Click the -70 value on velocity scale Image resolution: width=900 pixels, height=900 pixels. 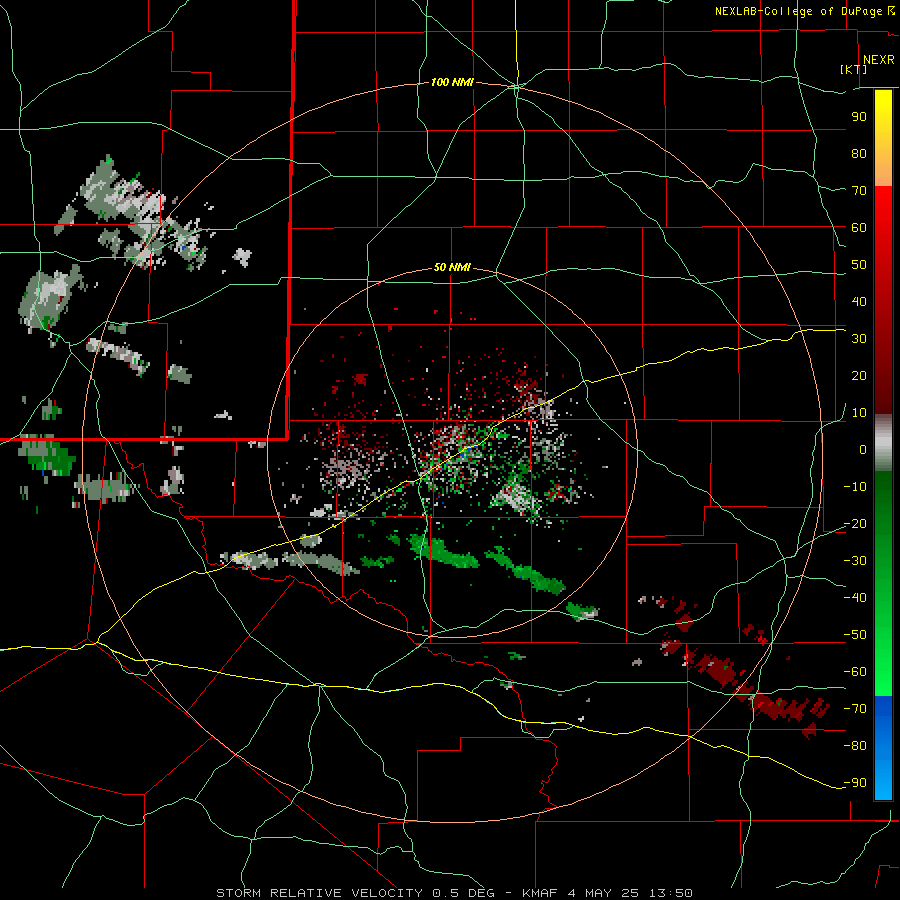[855, 709]
